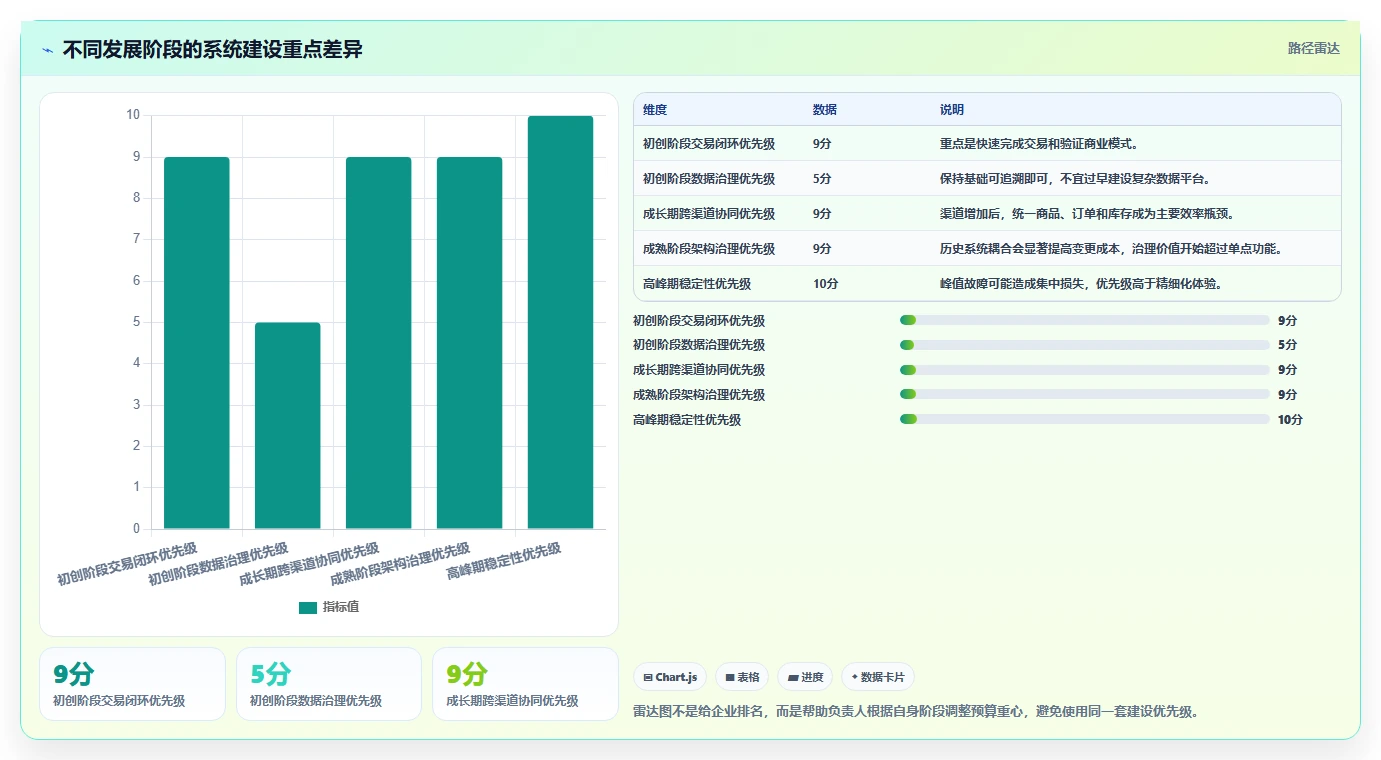1381x760 pixels.
Task: Click x-axis label 初创阶段交易闭环优先级 under chart
Action: pyautogui.click(x=127, y=564)
